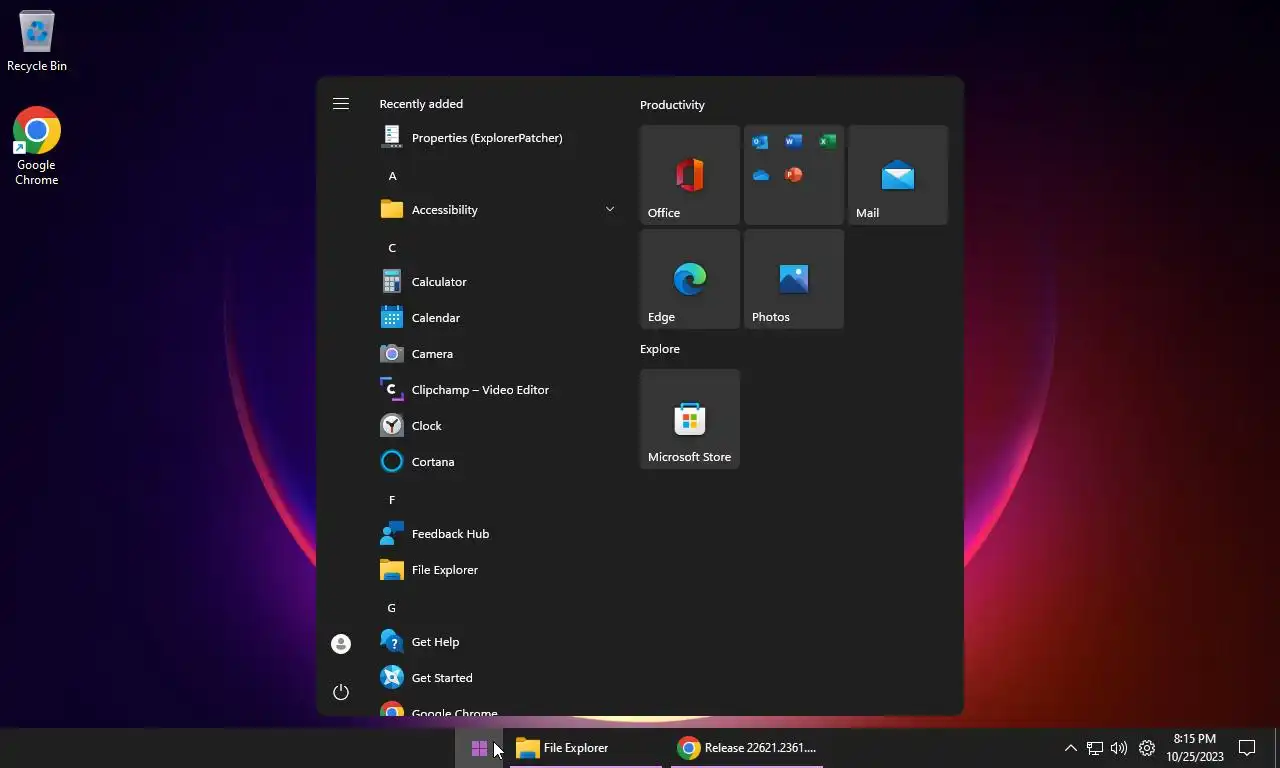Launch the Camera app
The height and width of the screenshot is (768, 1280).
click(498, 354)
